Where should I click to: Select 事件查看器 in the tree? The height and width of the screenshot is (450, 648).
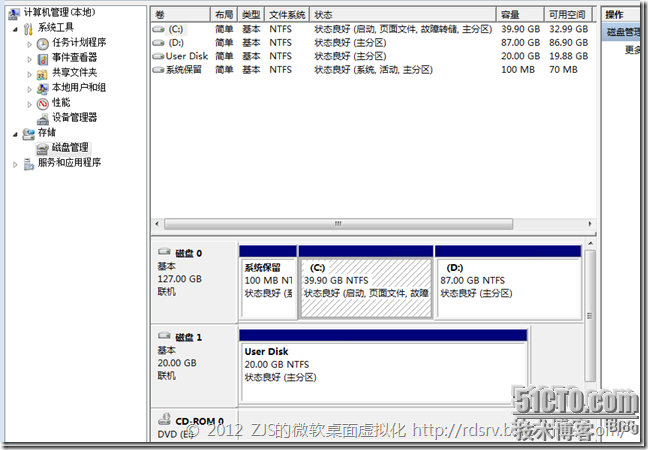point(74,57)
